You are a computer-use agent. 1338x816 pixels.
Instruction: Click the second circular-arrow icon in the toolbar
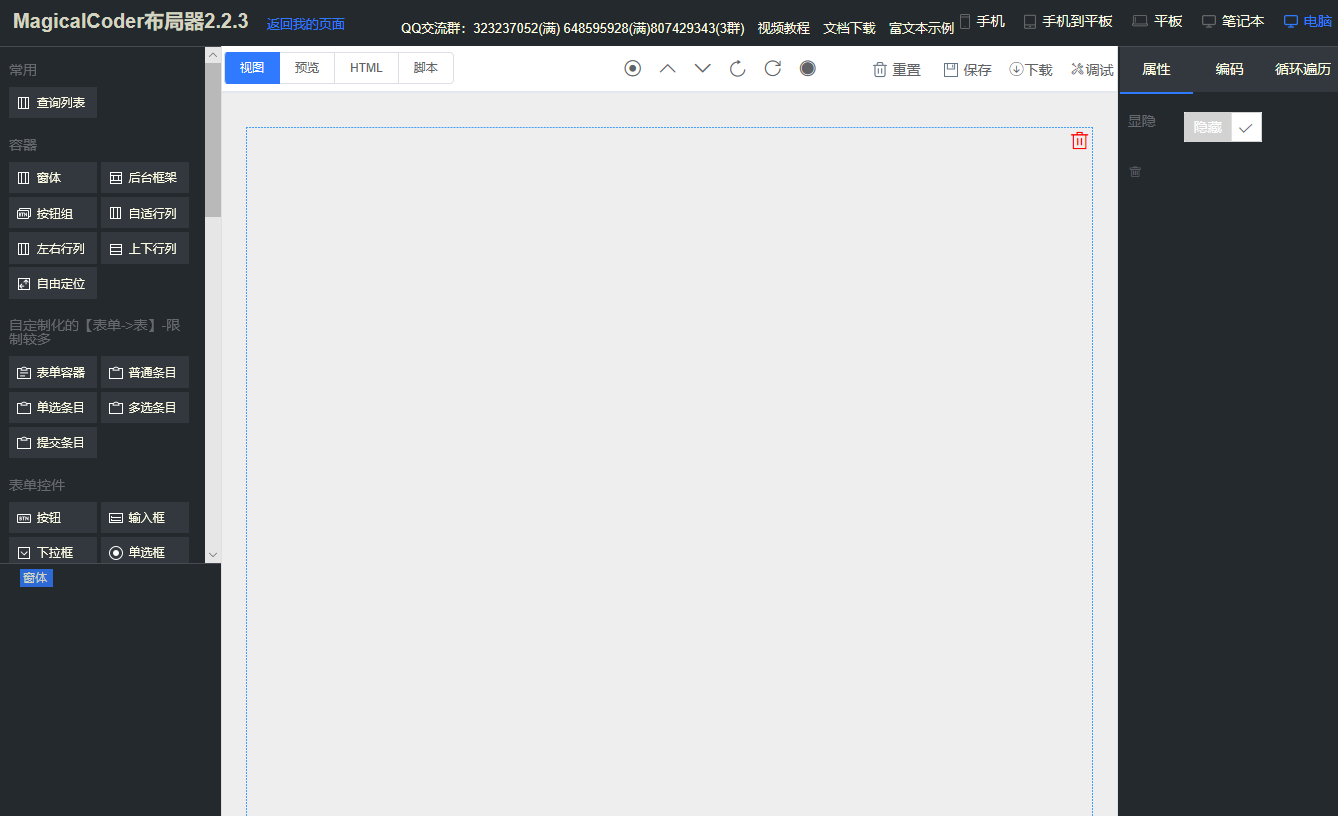(x=773, y=68)
